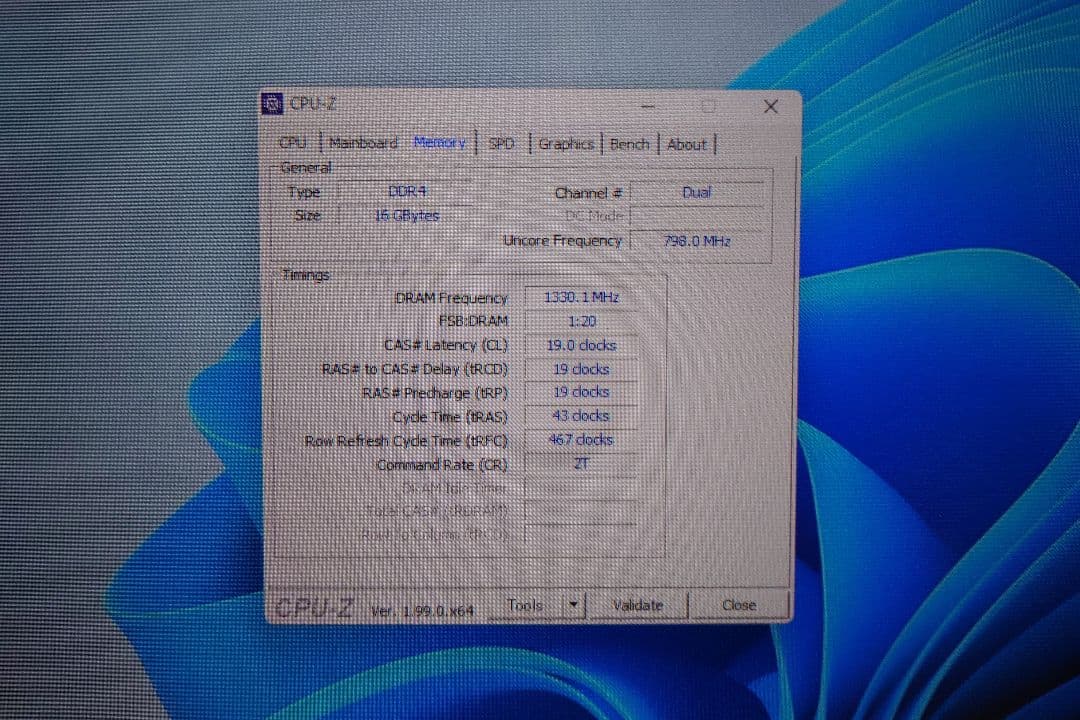Select the Memory tab
This screenshot has height=720, width=1080.
click(440, 143)
